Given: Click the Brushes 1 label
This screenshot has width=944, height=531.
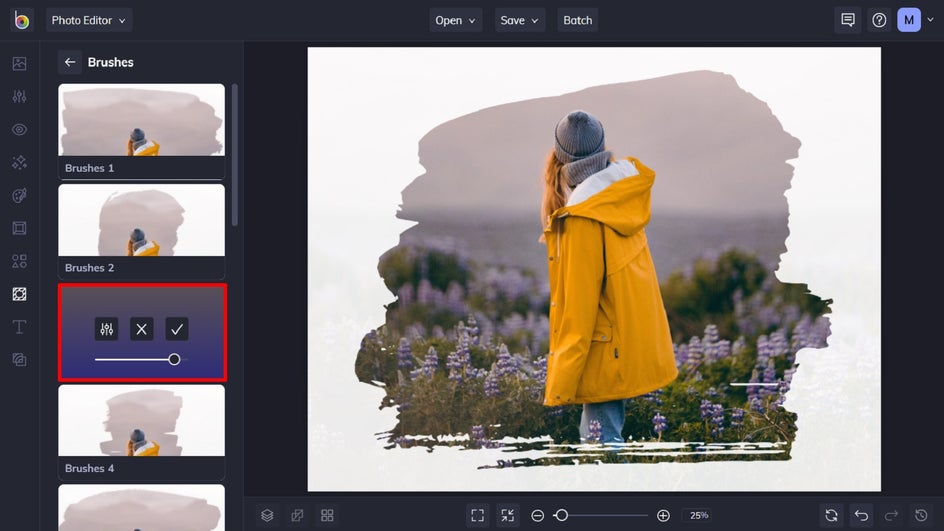Looking at the screenshot, I should tap(89, 168).
